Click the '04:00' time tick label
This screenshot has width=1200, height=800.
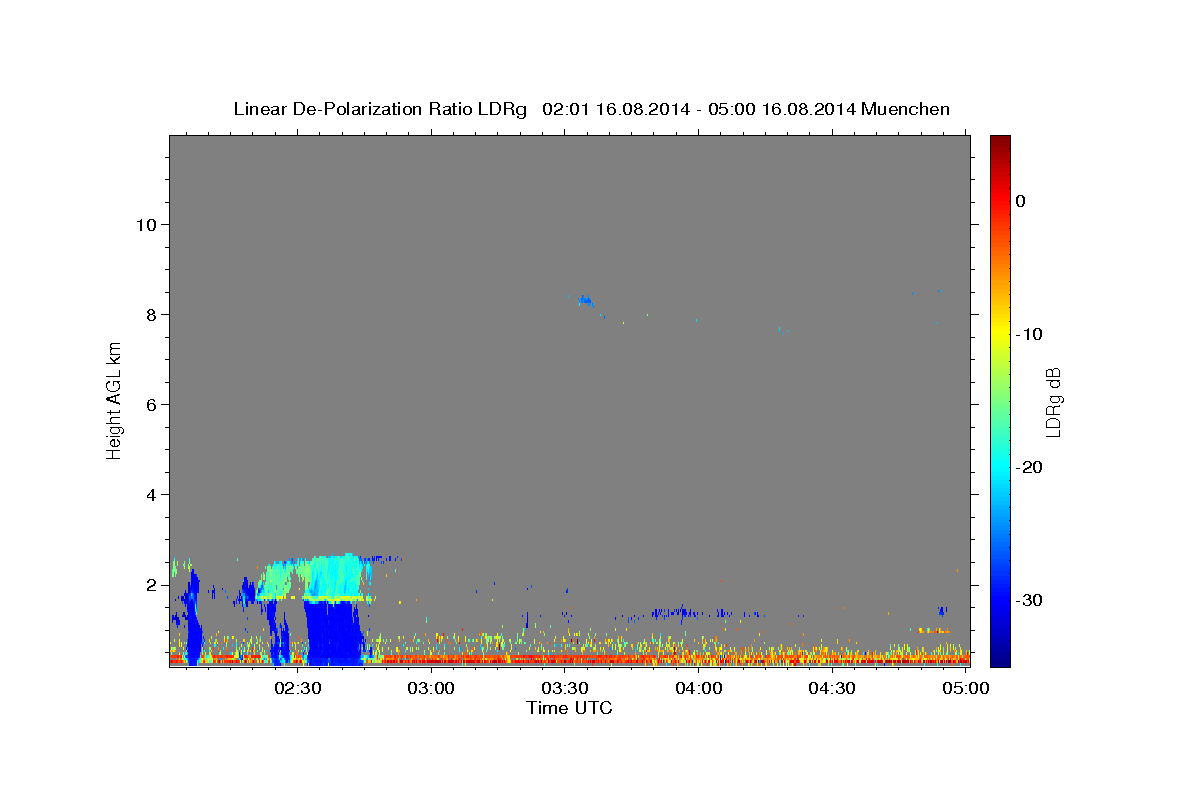pos(699,688)
